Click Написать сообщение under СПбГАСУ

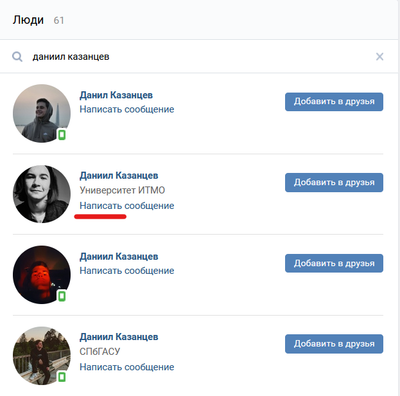(127, 367)
